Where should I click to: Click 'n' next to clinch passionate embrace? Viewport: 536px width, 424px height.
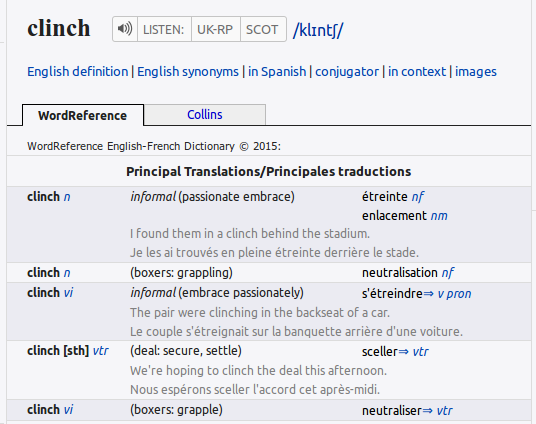point(67,197)
